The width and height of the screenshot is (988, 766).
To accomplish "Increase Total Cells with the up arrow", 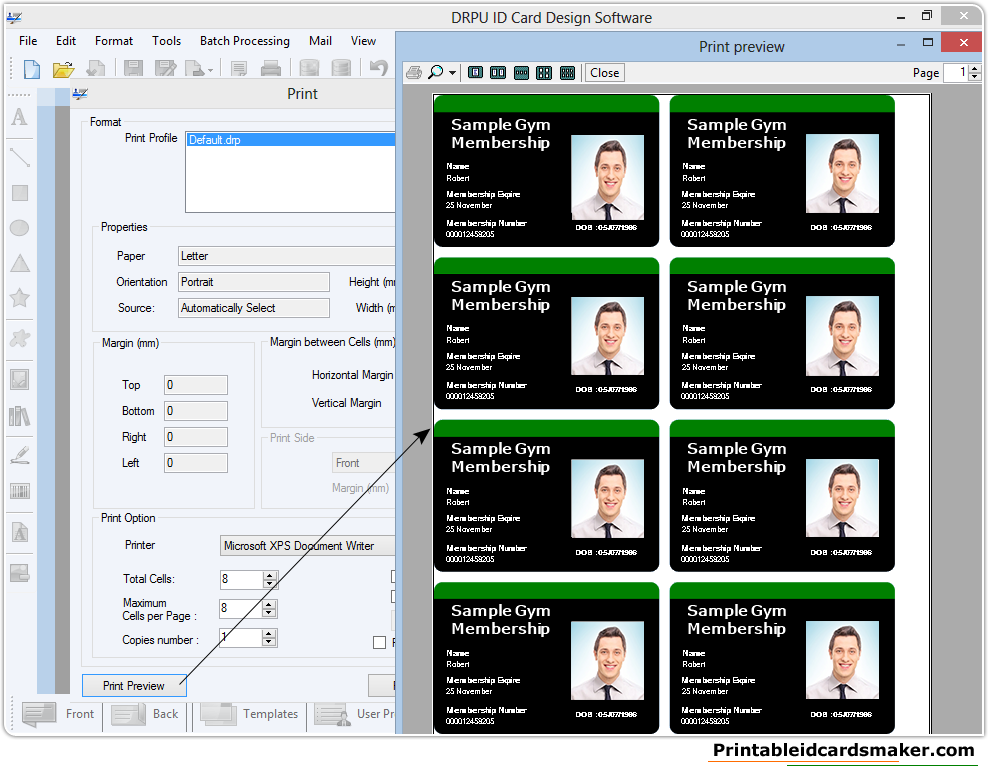I will click(270, 575).
